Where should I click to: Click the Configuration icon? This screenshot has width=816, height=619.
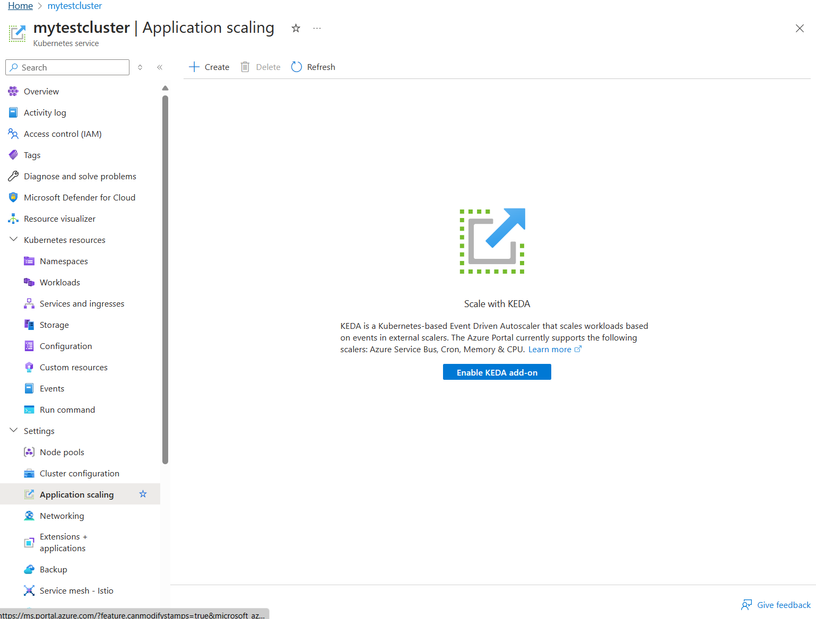click(29, 346)
